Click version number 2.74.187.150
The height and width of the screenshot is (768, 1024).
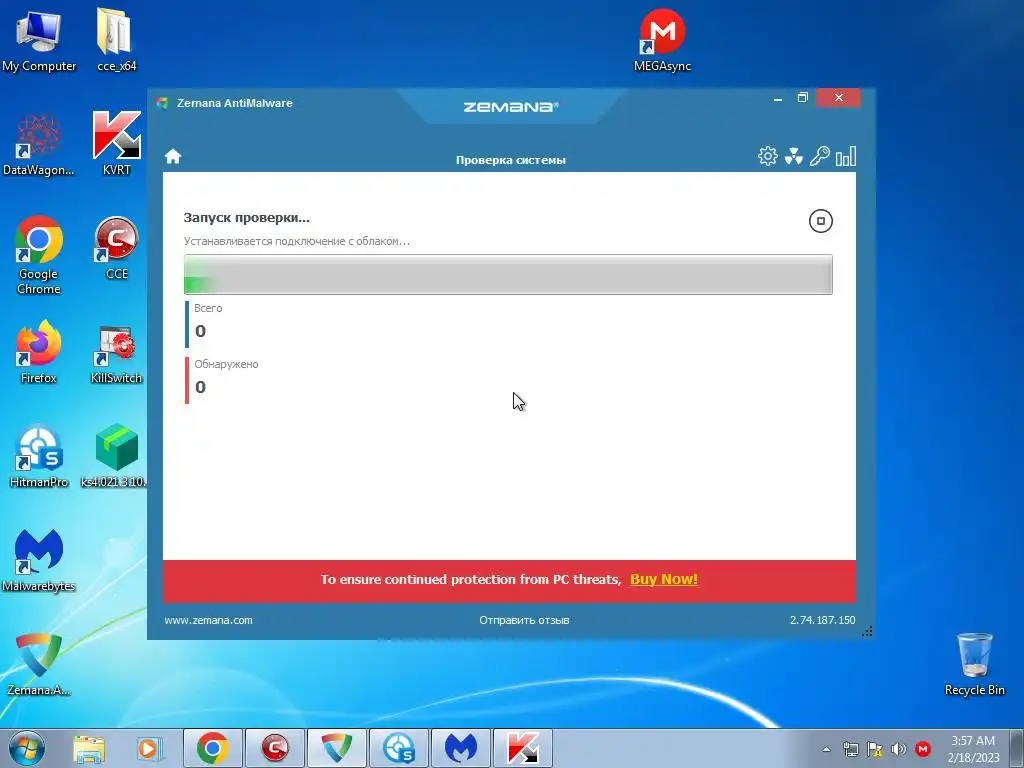point(822,620)
